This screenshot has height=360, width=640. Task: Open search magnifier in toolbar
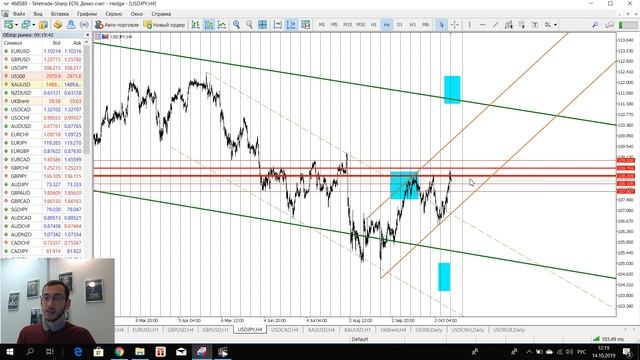click(595, 25)
